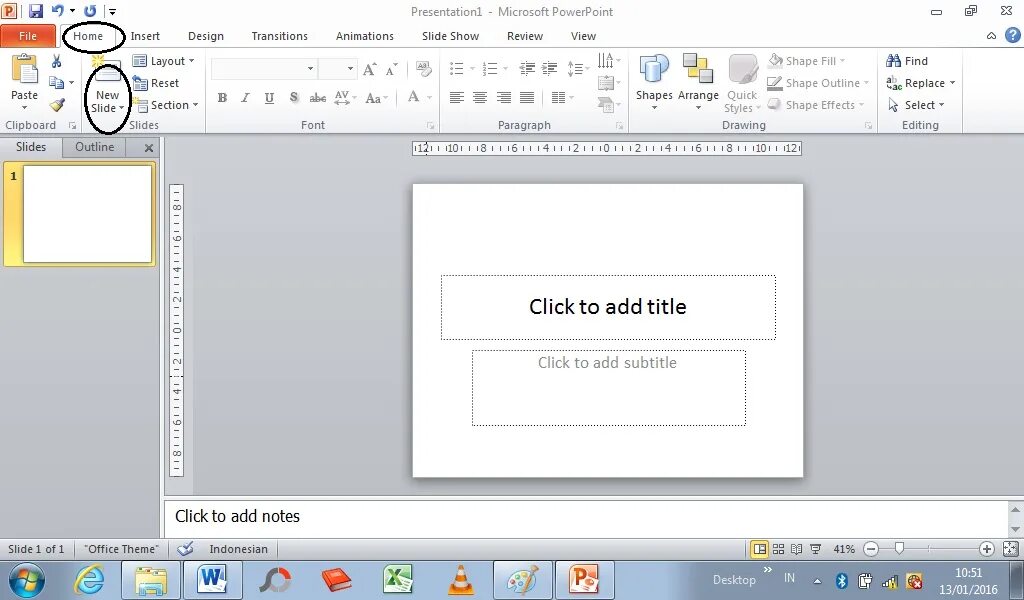The image size is (1024, 600).
Task: Click the Decrease List Level icon
Action: (x=527, y=69)
